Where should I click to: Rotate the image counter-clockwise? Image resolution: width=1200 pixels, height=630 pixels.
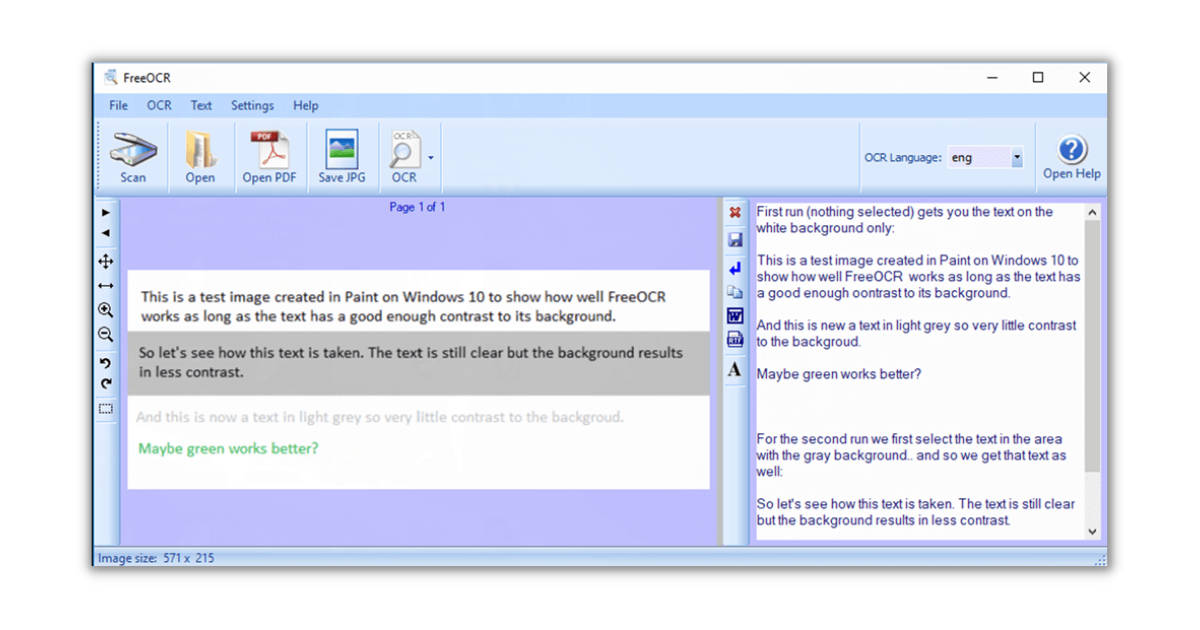(106, 362)
